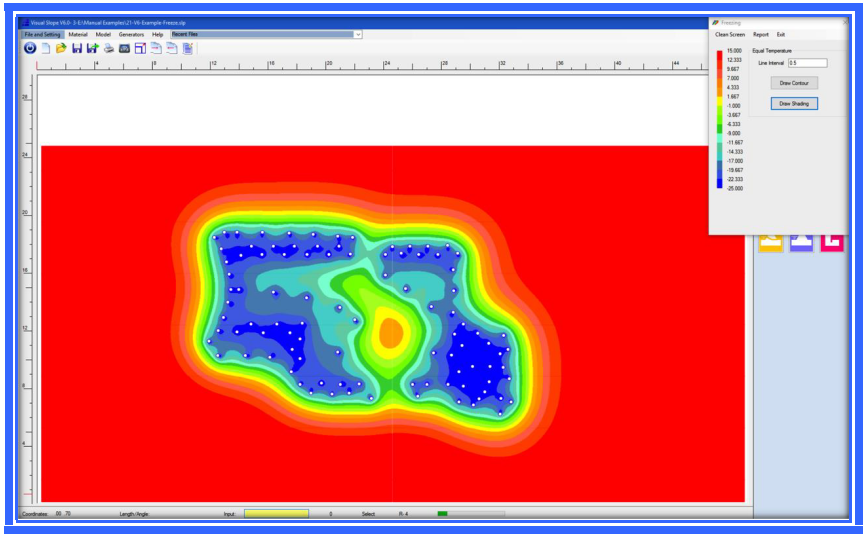This screenshot has width=867, height=537.
Task: Save the project with floppy disk icon
Action: tap(77, 47)
